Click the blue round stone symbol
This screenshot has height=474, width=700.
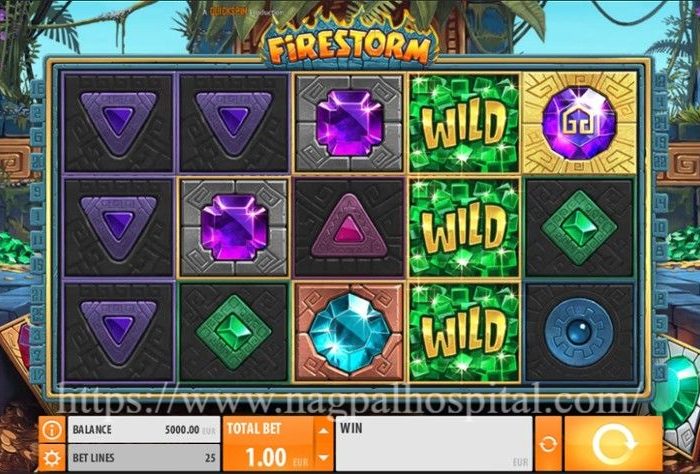click(x=579, y=332)
